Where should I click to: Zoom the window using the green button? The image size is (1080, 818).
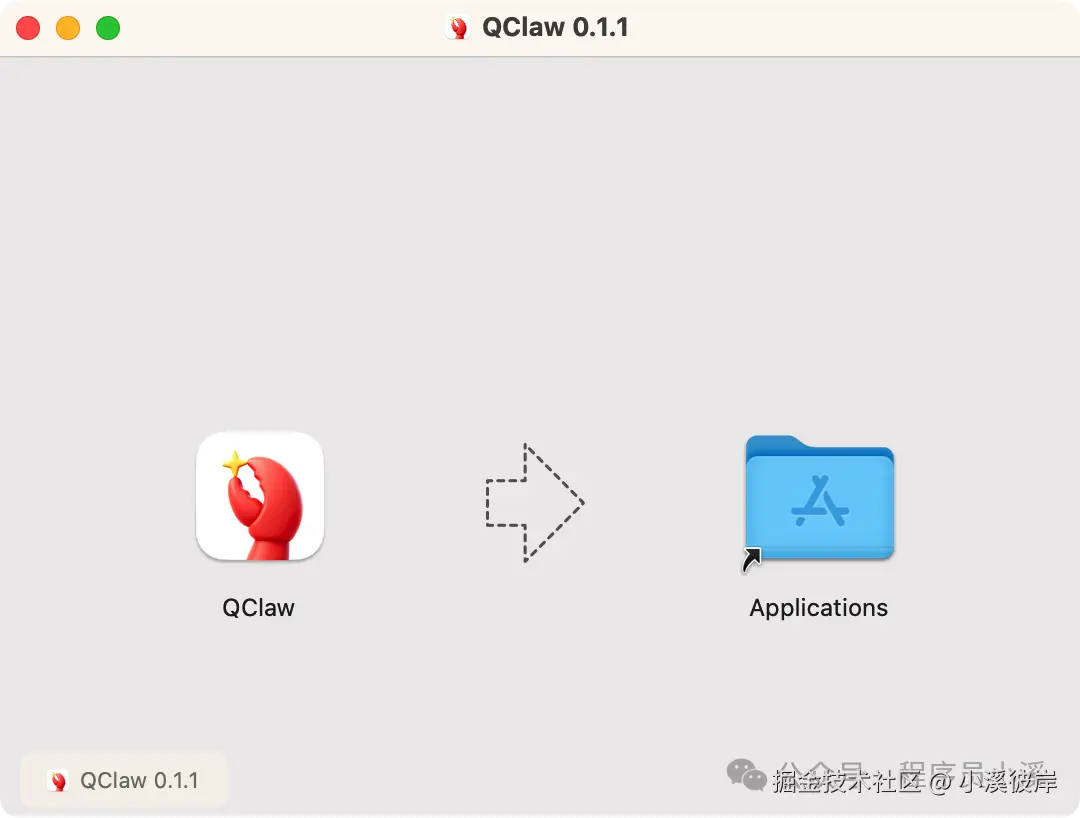(108, 28)
